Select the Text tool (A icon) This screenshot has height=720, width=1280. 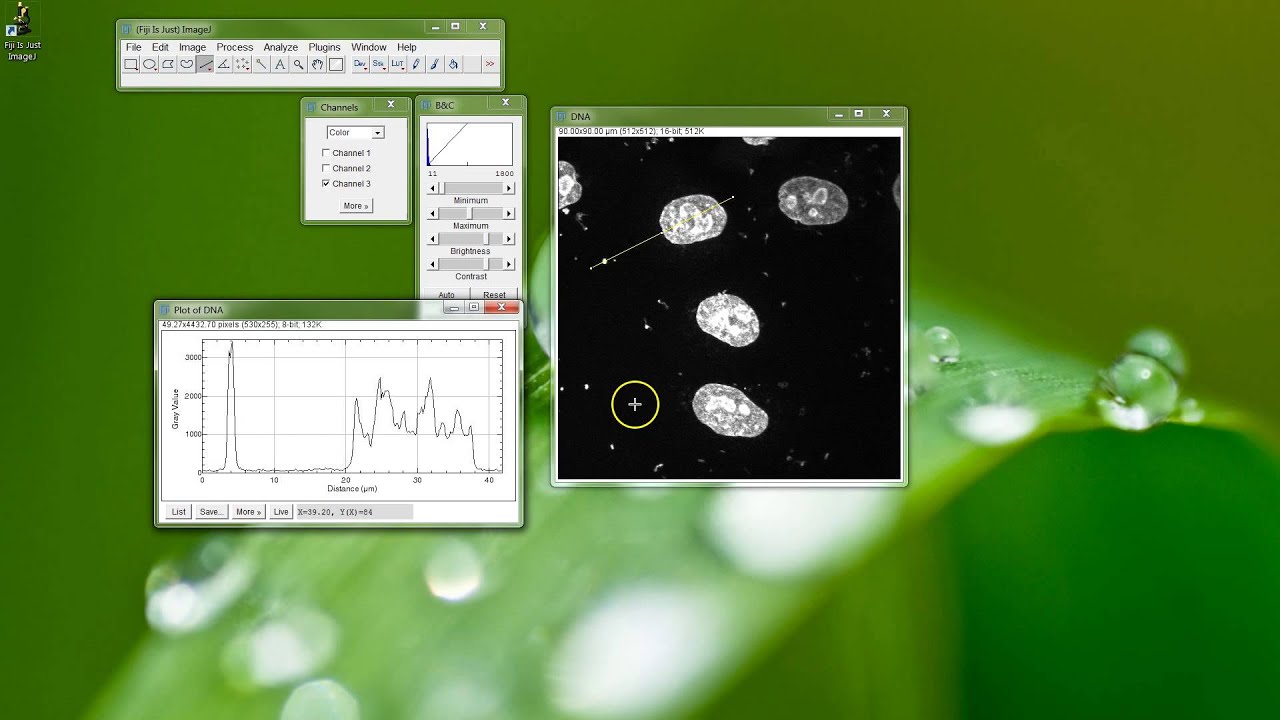(x=280, y=64)
